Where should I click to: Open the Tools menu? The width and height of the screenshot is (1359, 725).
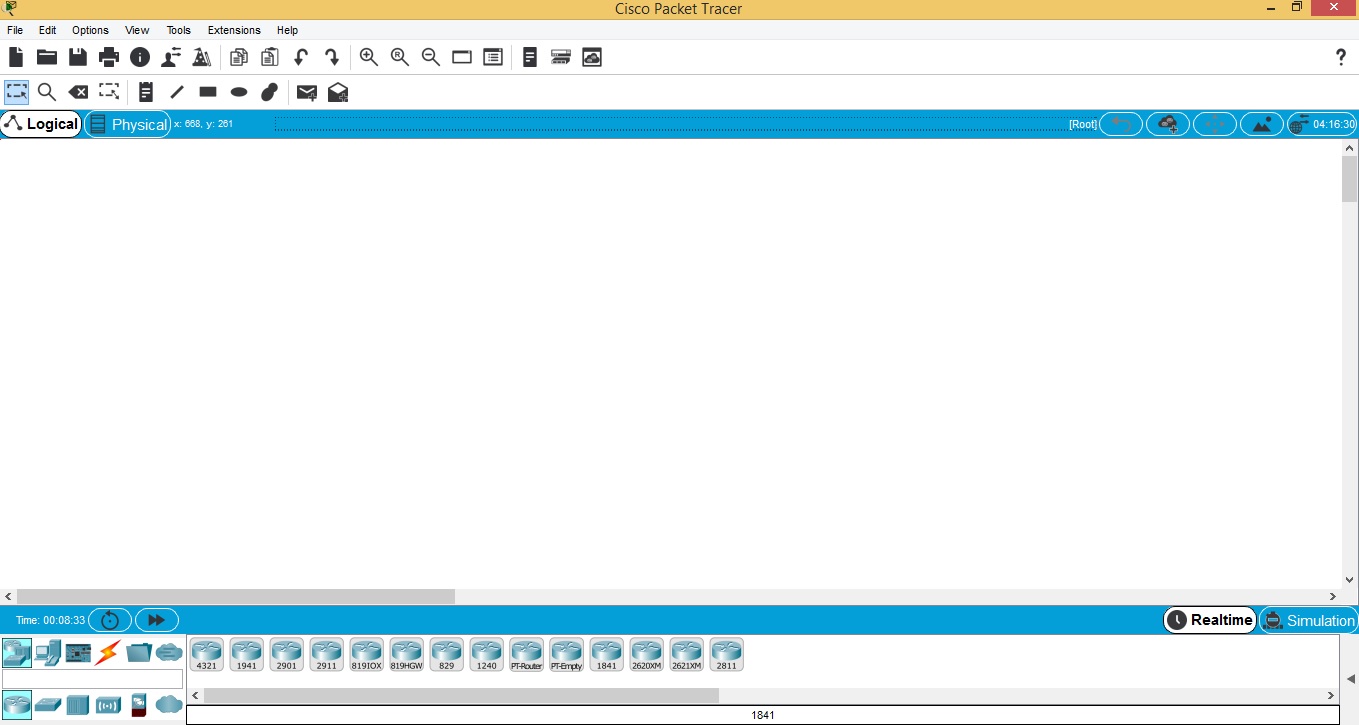point(178,30)
